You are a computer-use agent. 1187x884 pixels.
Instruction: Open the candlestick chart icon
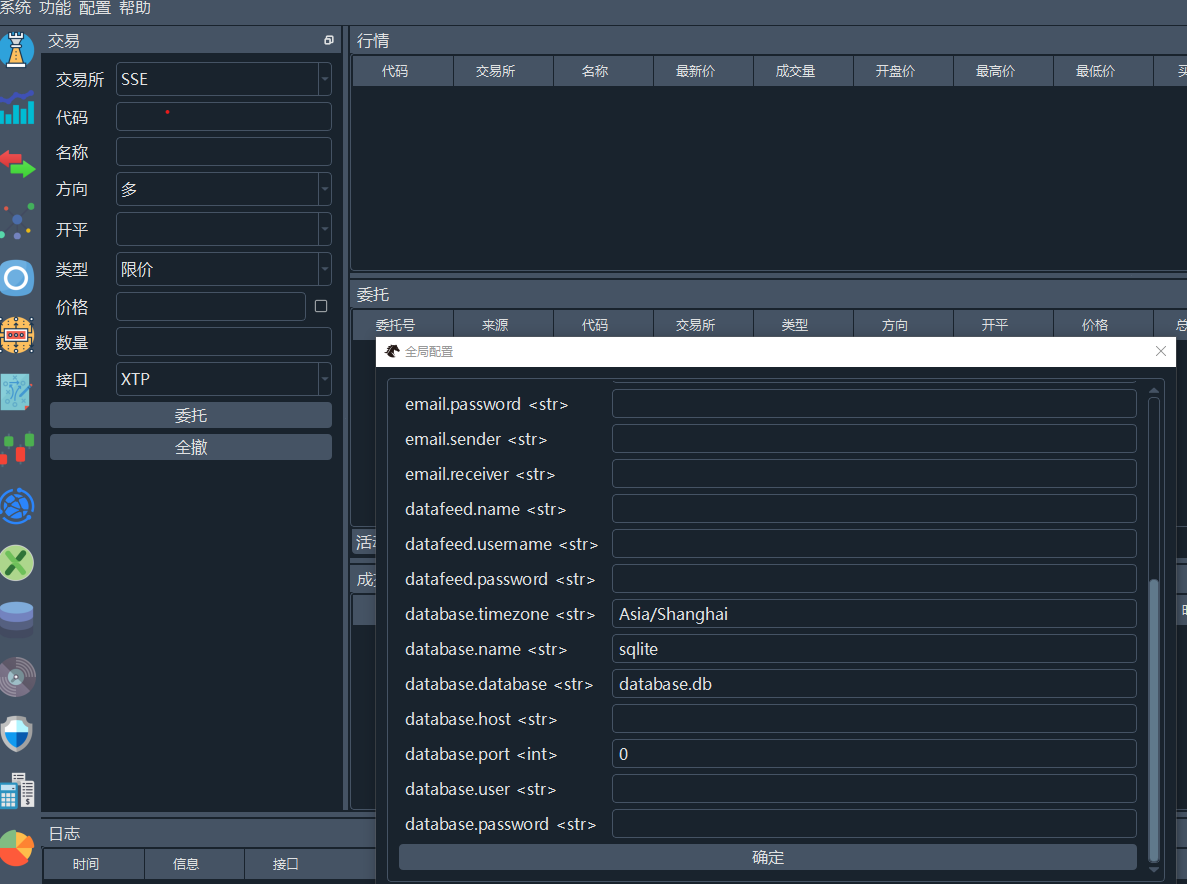(17, 449)
